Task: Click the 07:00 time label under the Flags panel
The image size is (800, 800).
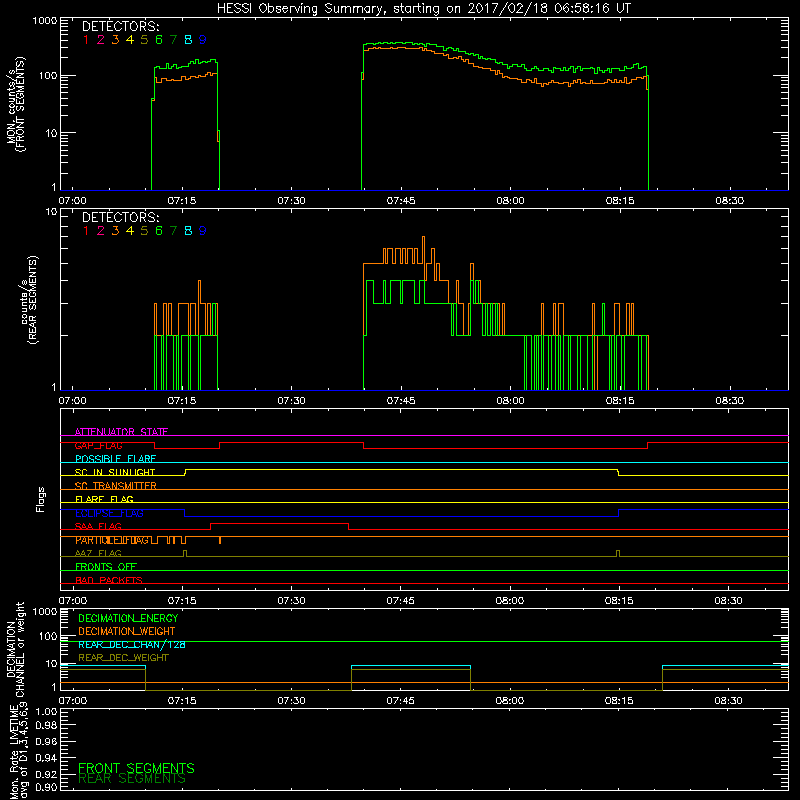Action: click(72, 601)
